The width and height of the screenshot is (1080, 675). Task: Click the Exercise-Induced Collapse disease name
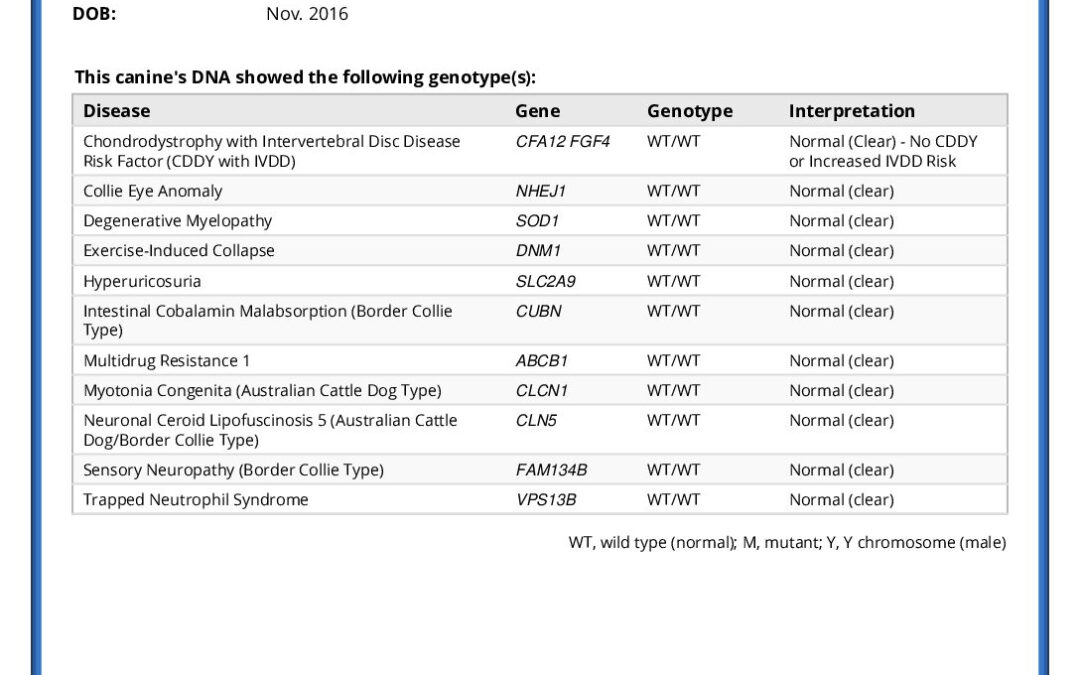[178, 250]
